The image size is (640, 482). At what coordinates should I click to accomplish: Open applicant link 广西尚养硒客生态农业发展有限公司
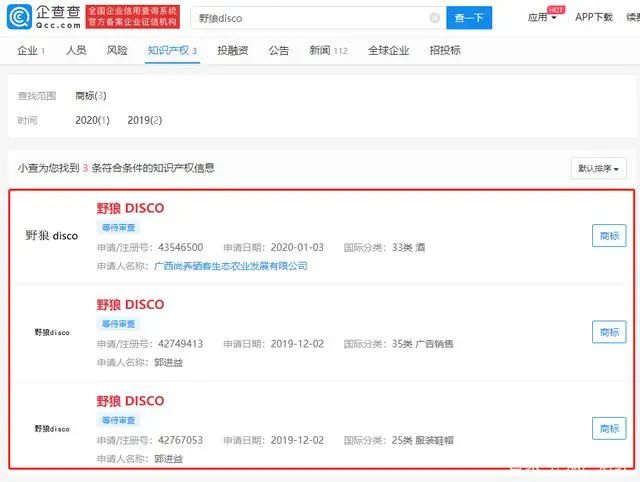[x=231, y=266]
